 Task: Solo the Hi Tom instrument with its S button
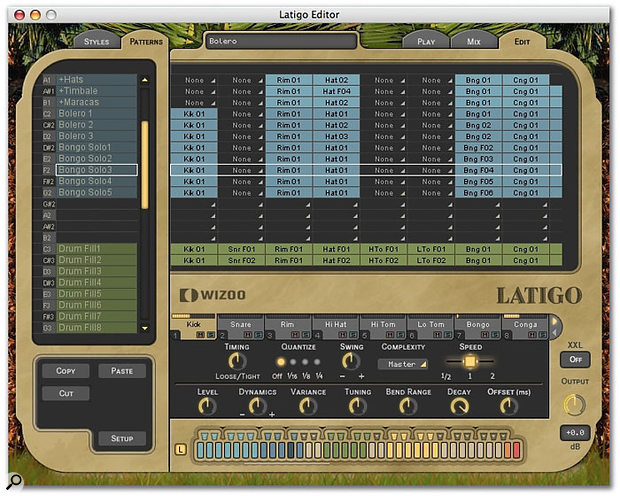point(400,335)
